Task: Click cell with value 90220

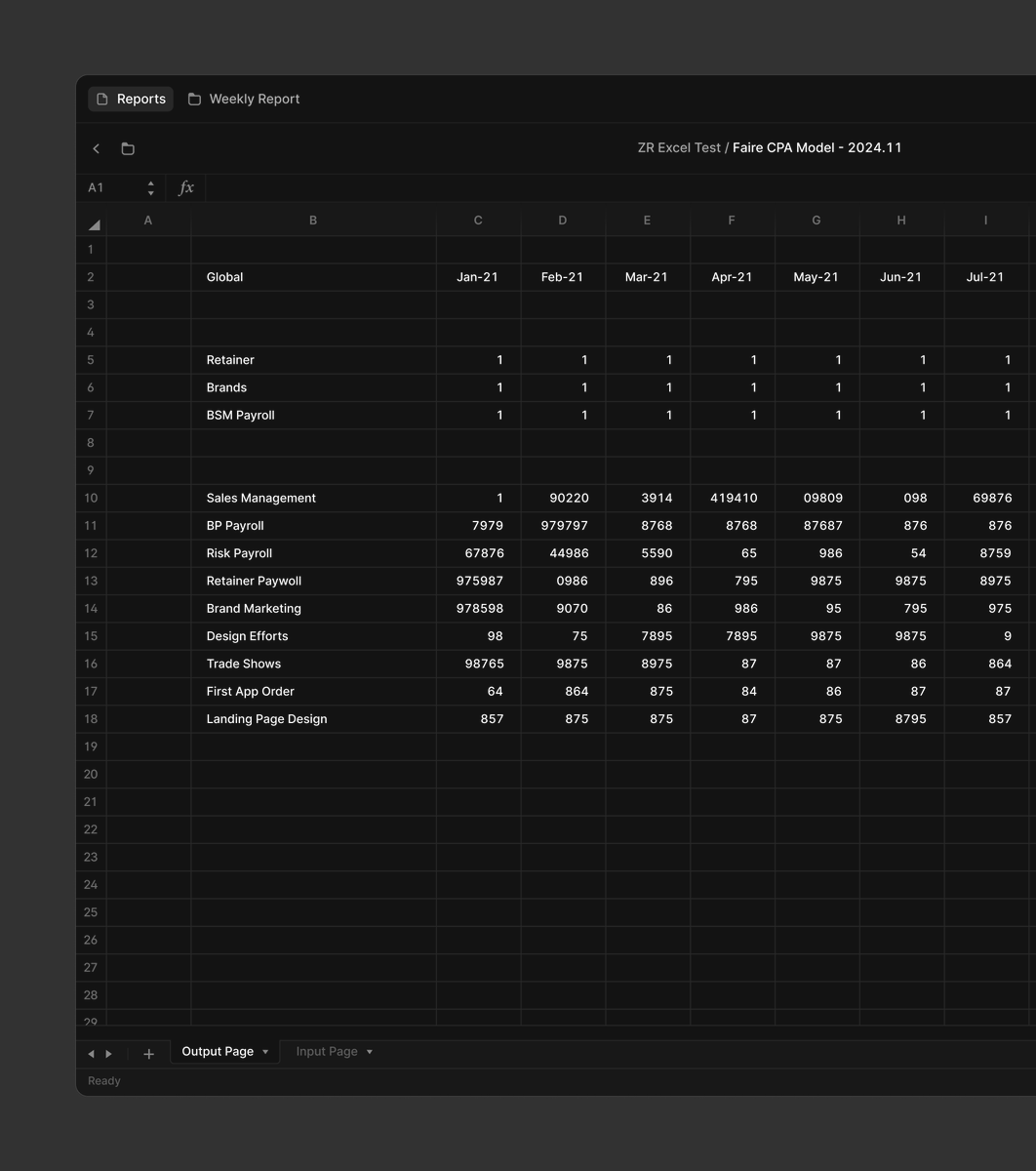Action: tap(563, 498)
